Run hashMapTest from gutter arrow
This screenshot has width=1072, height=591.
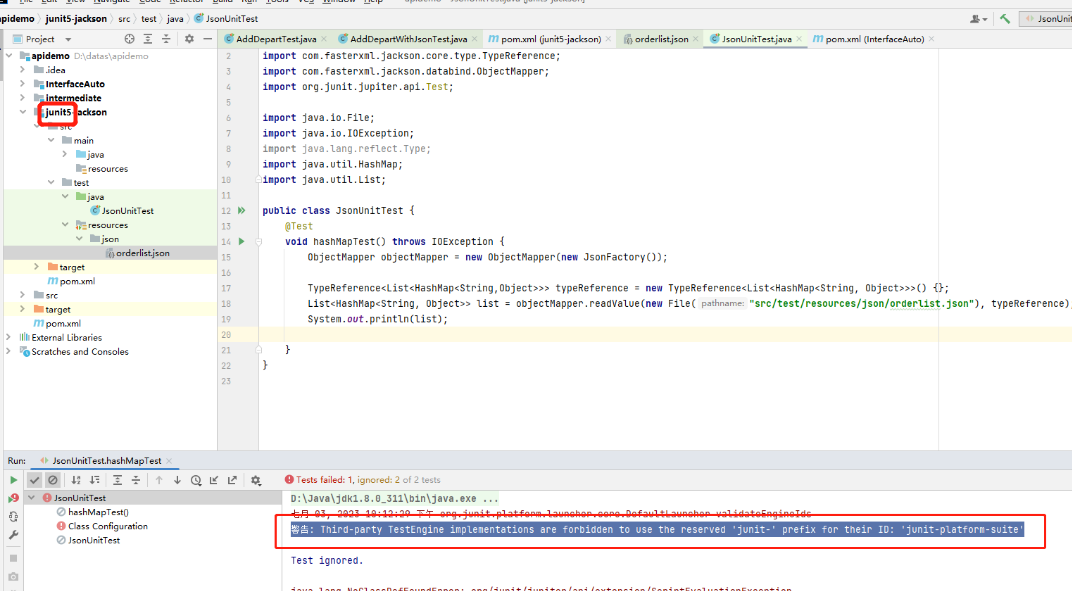(x=241, y=241)
